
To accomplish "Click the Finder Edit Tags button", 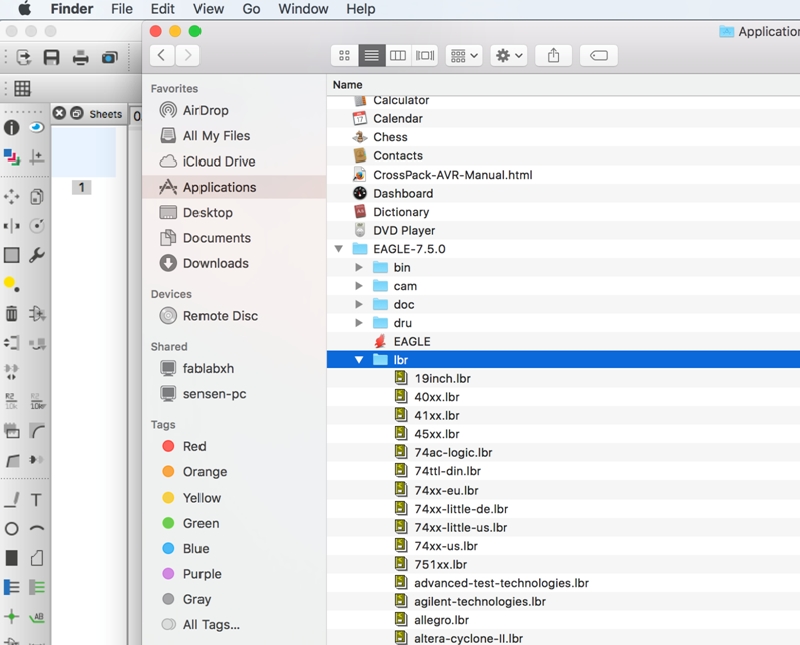I will [598, 55].
